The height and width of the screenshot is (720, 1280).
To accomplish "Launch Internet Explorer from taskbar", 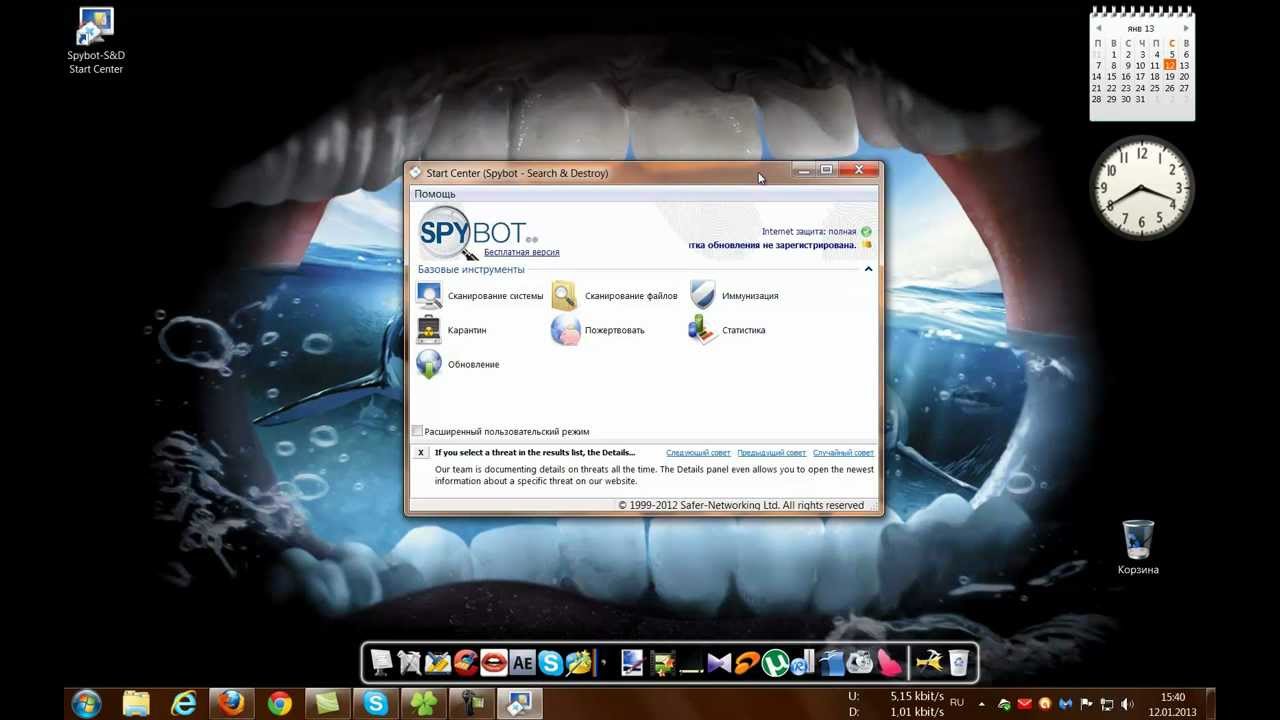I will pos(184,704).
